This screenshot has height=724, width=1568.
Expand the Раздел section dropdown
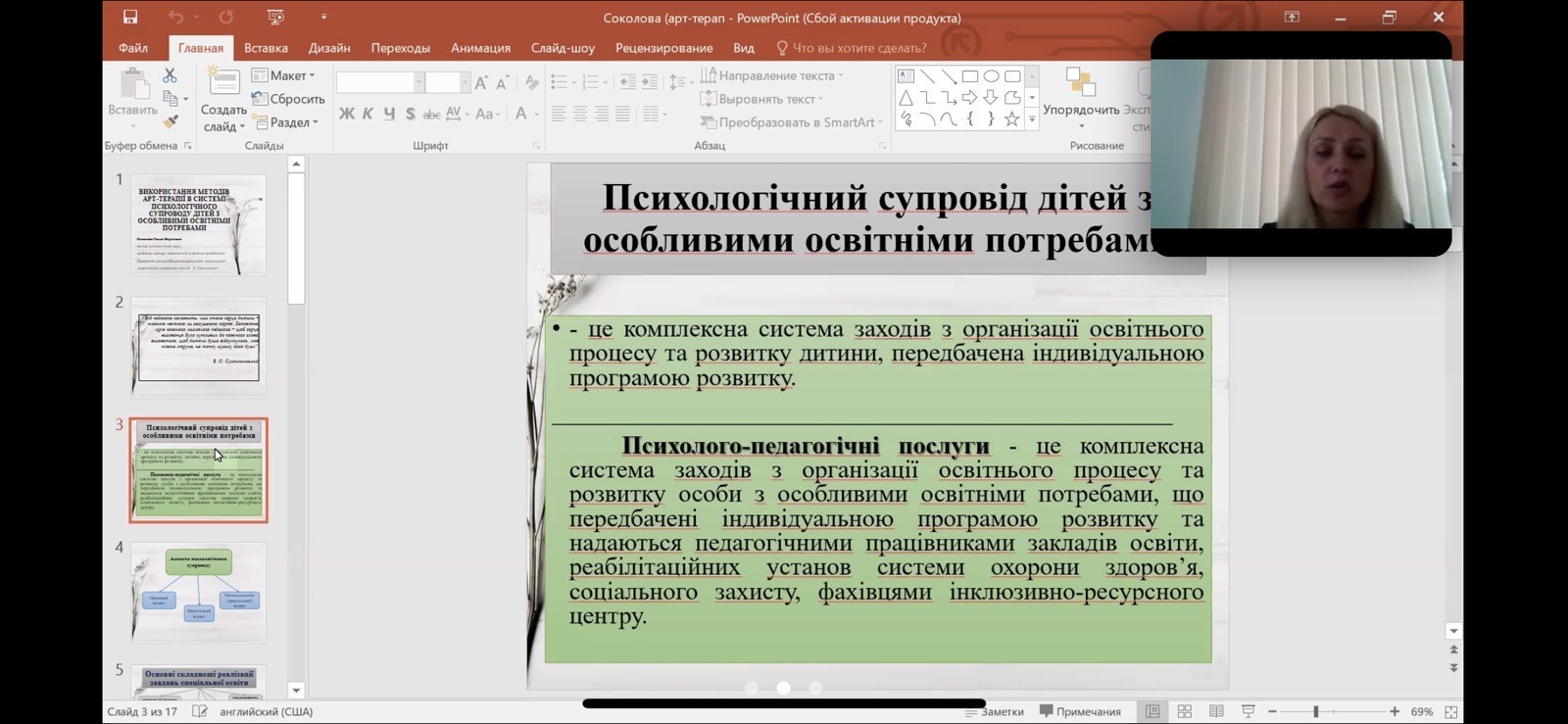pyautogui.click(x=286, y=122)
